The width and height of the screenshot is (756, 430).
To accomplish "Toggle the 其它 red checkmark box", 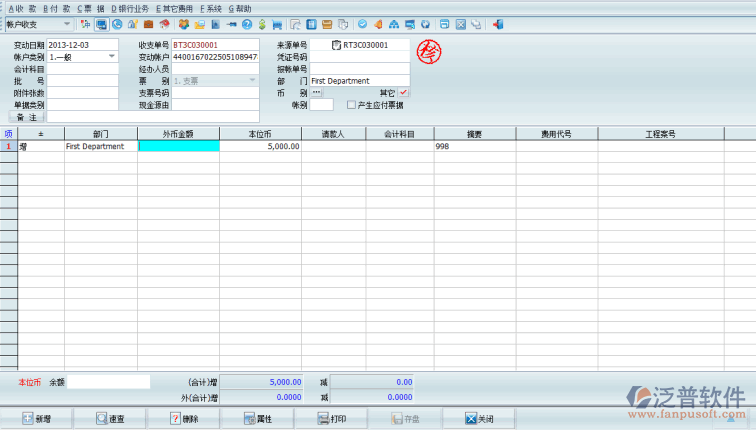I will tap(404, 92).
